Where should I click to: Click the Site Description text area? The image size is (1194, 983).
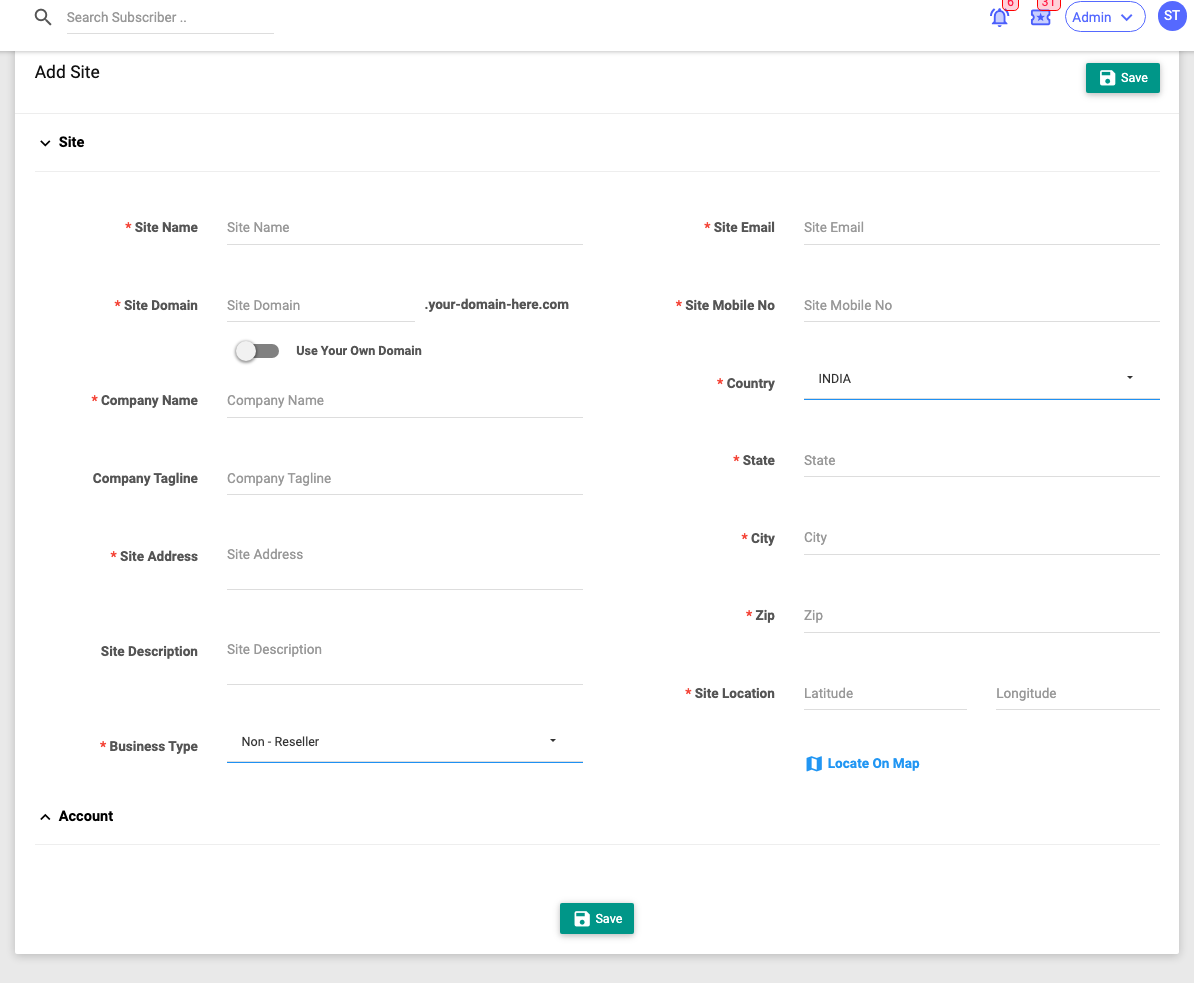tap(404, 659)
